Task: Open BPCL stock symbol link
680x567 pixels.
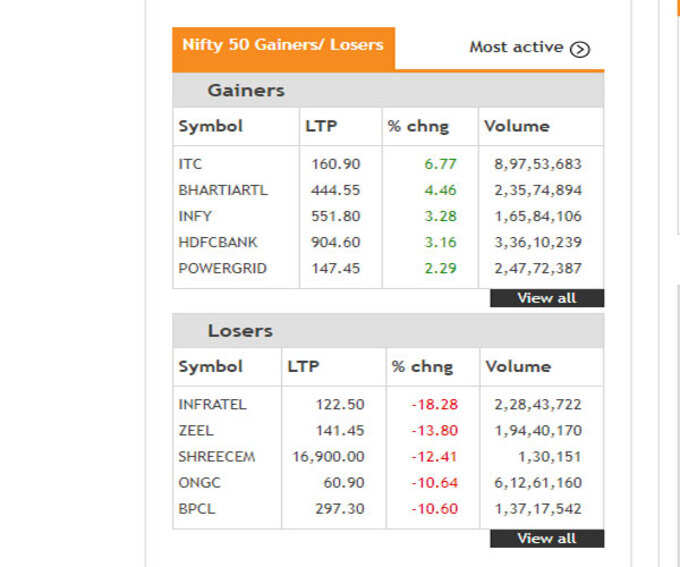Action: point(197,508)
